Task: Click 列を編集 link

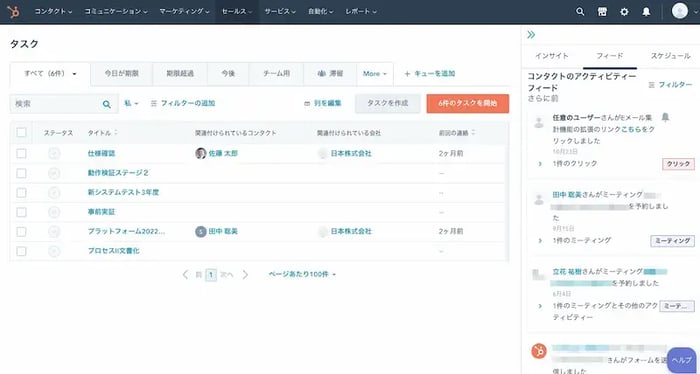Action: click(x=323, y=104)
